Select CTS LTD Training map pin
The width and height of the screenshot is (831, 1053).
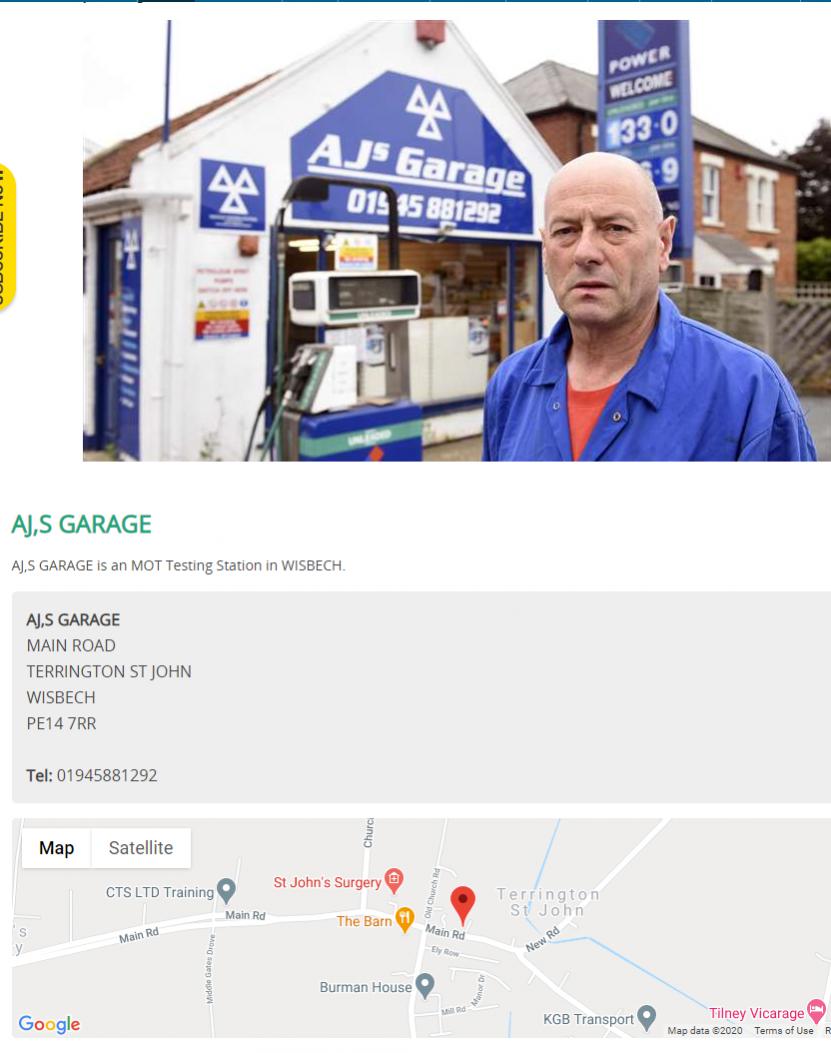pos(226,890)
